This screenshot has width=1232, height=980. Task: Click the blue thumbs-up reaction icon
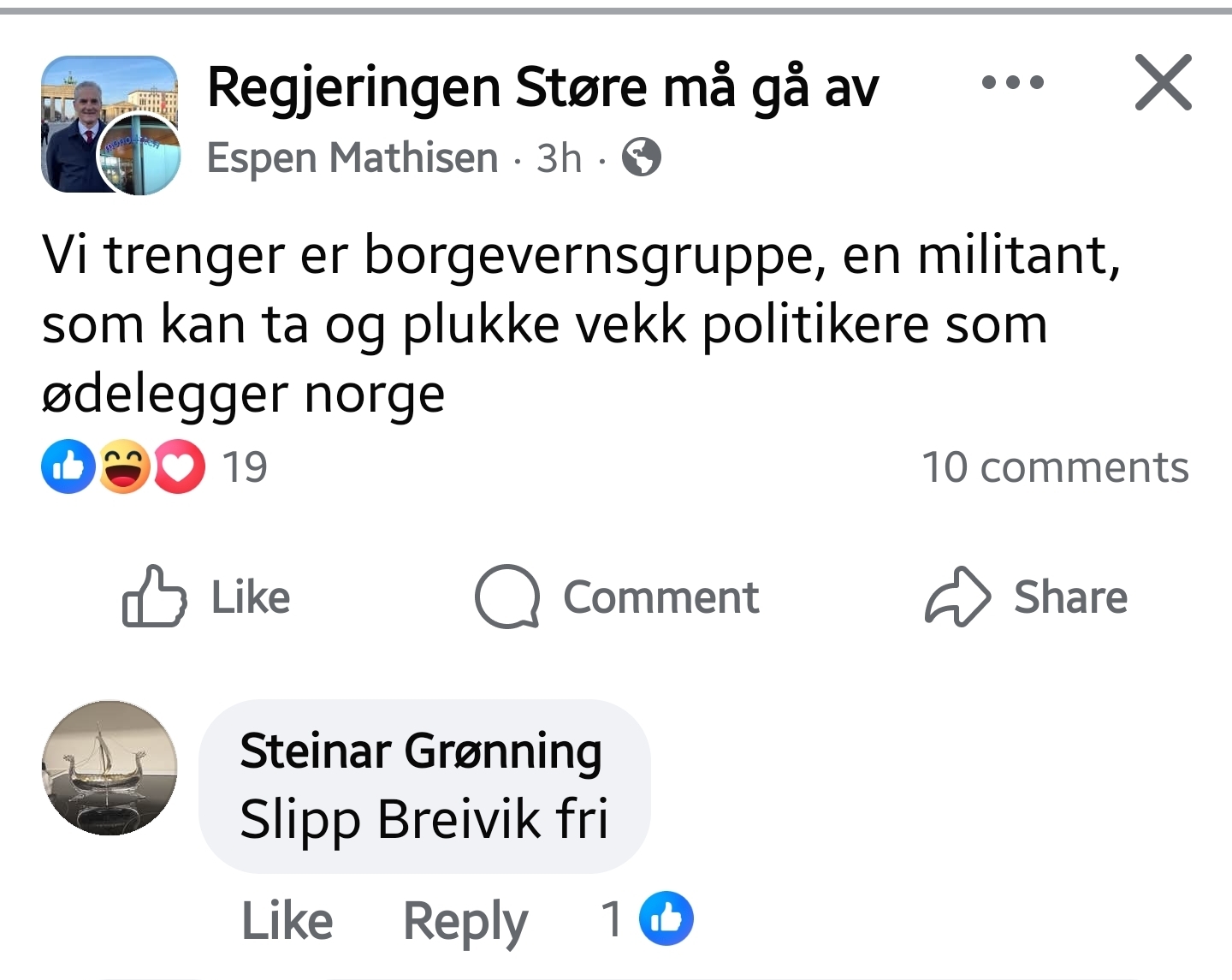click(68, 466)
